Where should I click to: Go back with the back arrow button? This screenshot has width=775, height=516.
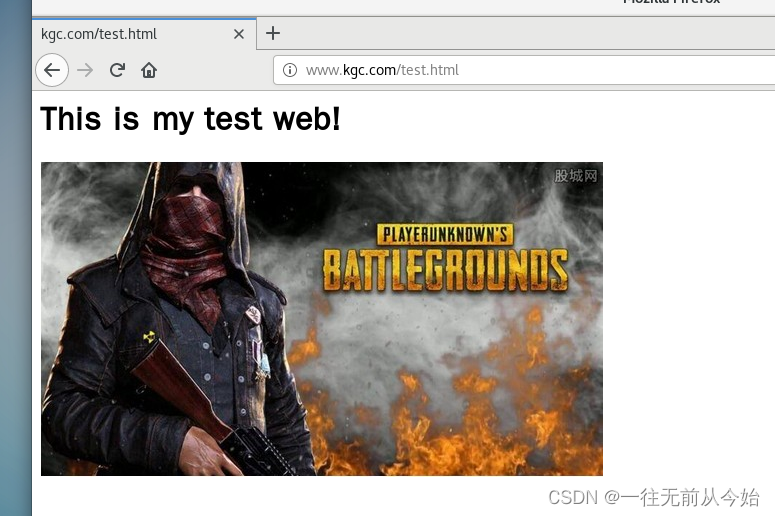point(52,70)
